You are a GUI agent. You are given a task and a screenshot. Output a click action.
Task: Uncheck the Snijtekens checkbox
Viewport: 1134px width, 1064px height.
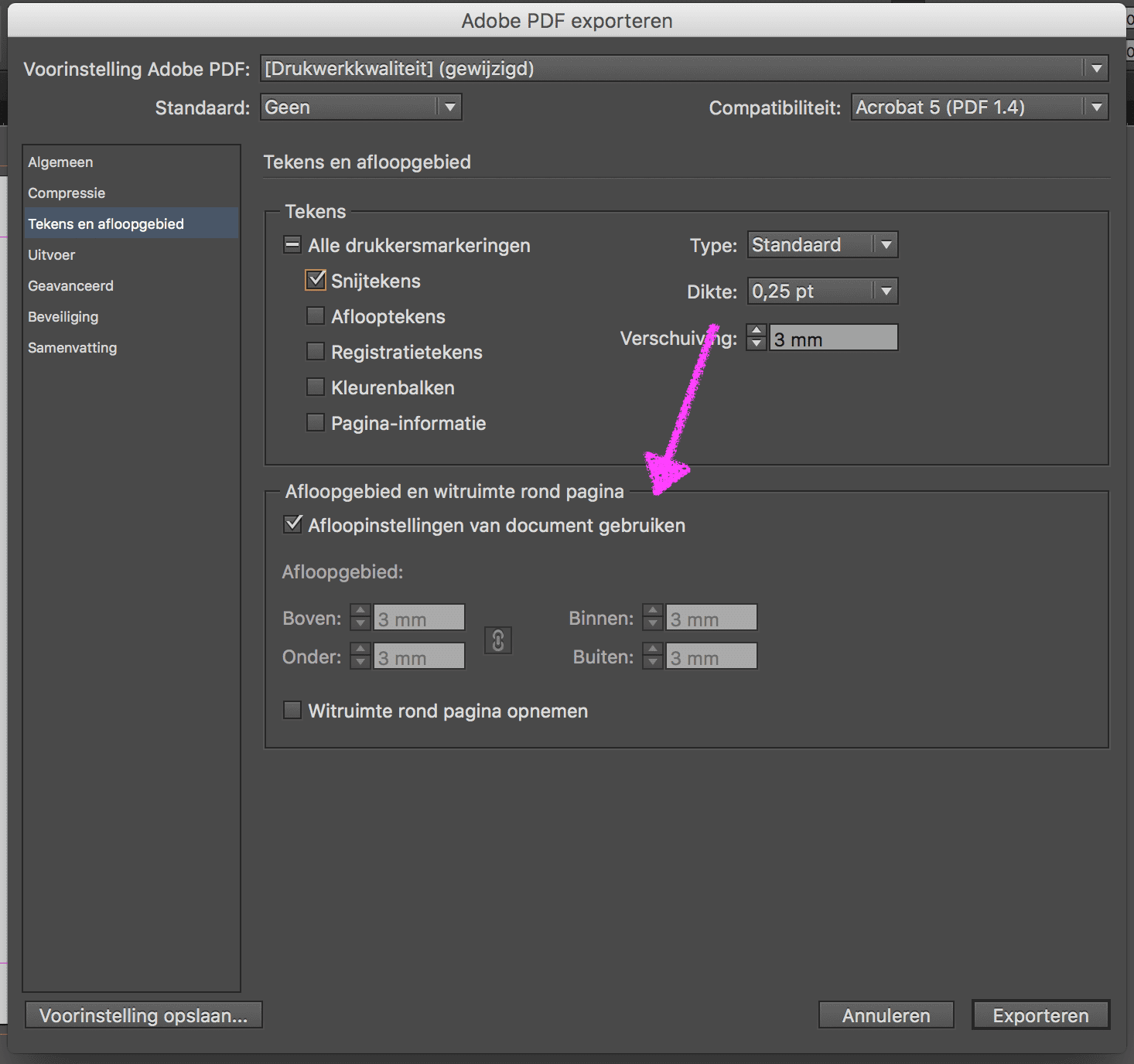pyautogui.click(x=316, y=280)
